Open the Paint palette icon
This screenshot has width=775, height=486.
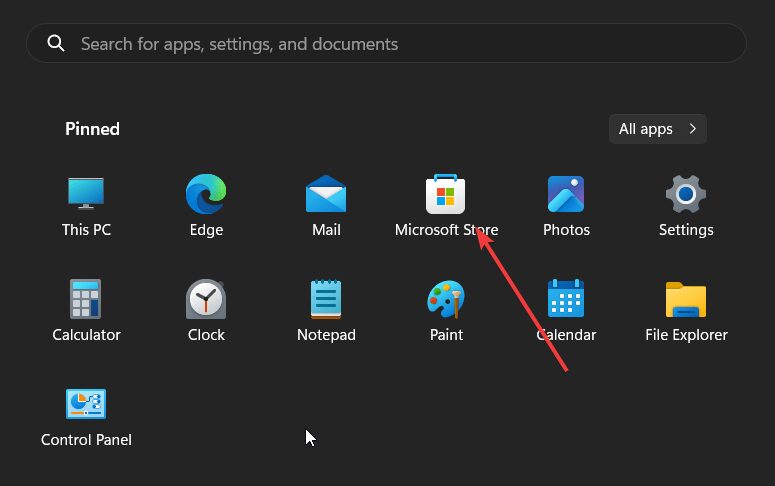tap(446, 299)
